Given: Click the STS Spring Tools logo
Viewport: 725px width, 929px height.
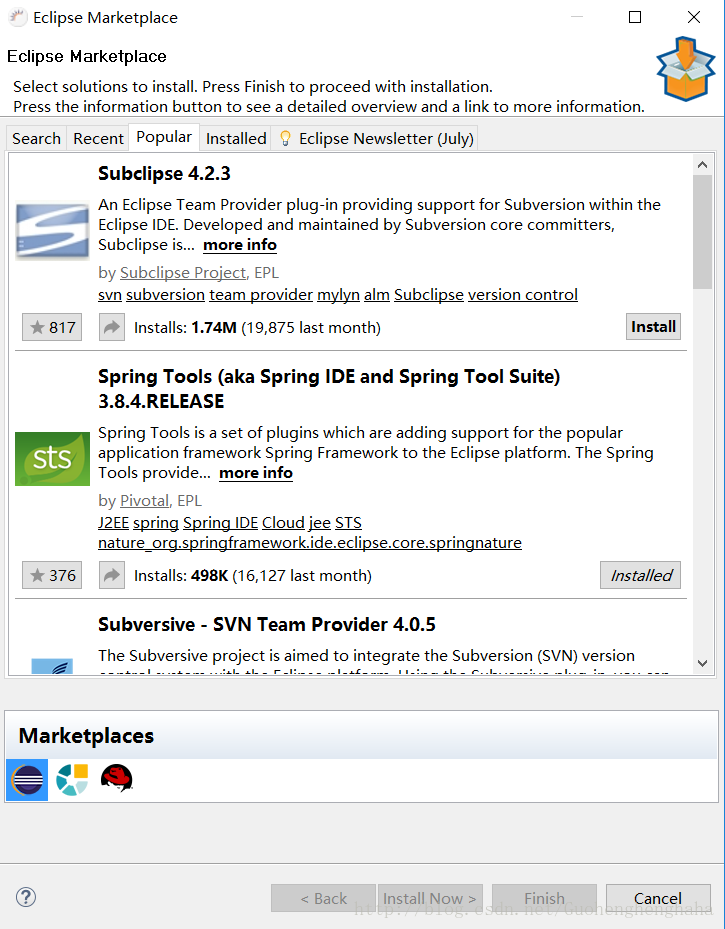Looking at the screenshot, I should click(x=52, y=459).
